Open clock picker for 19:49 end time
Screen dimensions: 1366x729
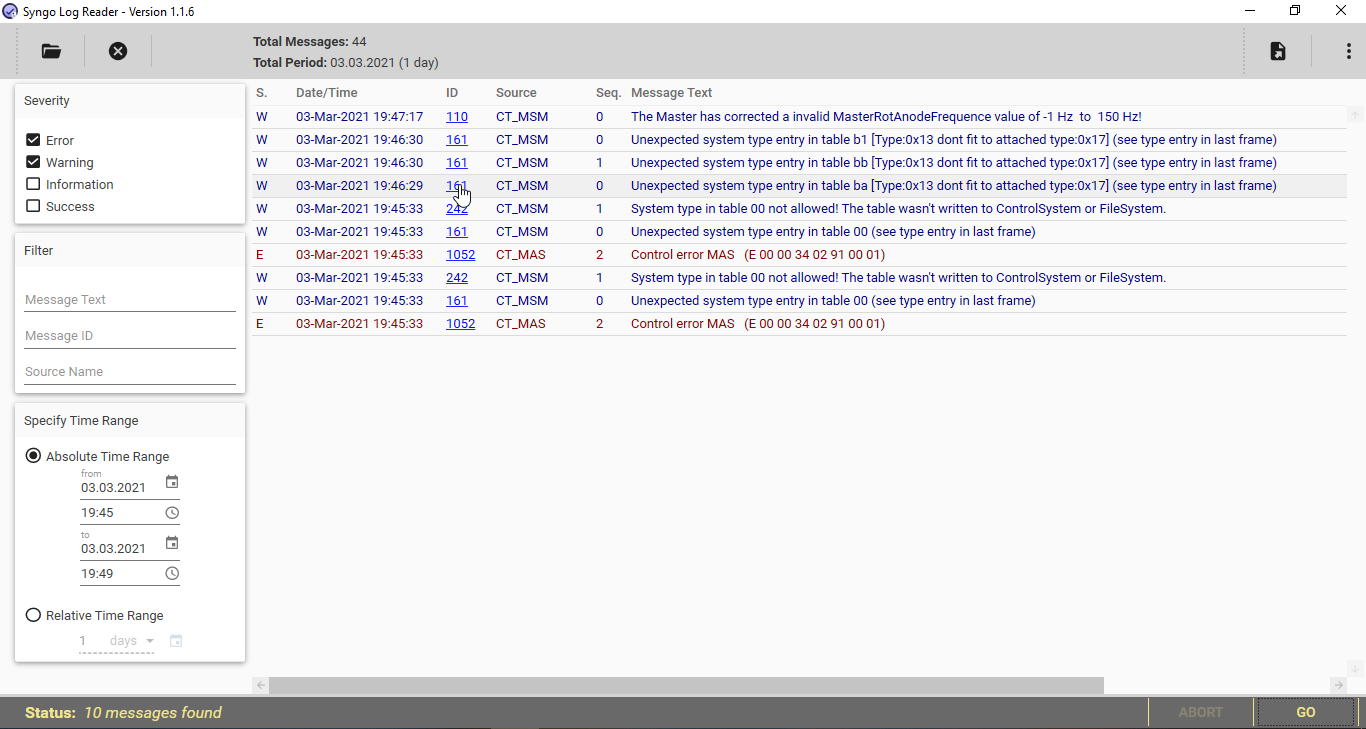click(172, 574)
